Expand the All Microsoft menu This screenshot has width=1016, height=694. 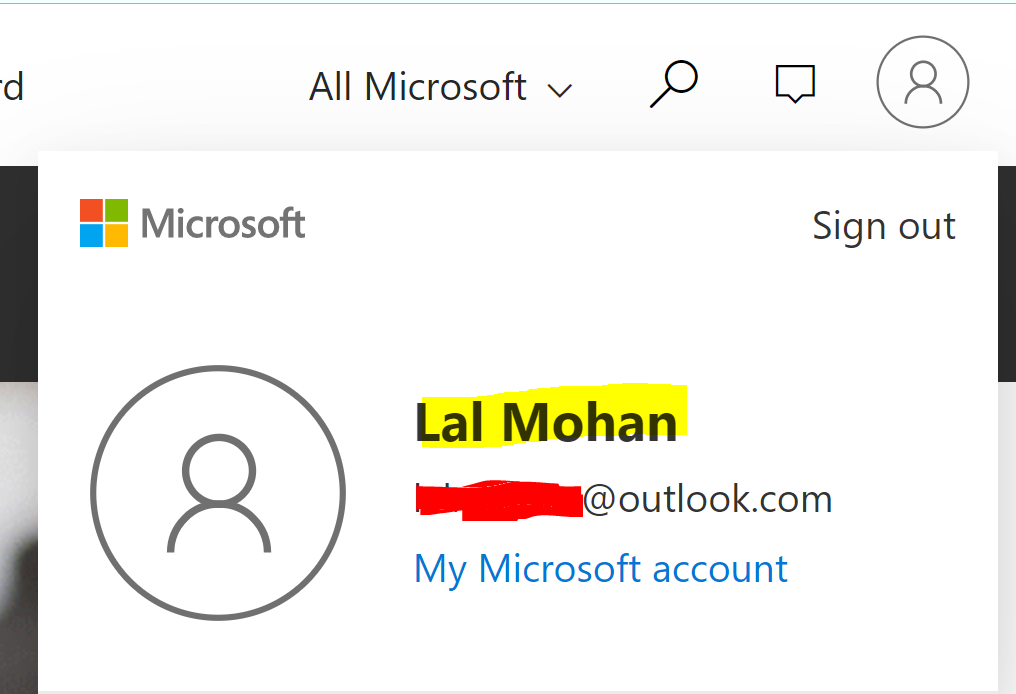pos(418,87)
